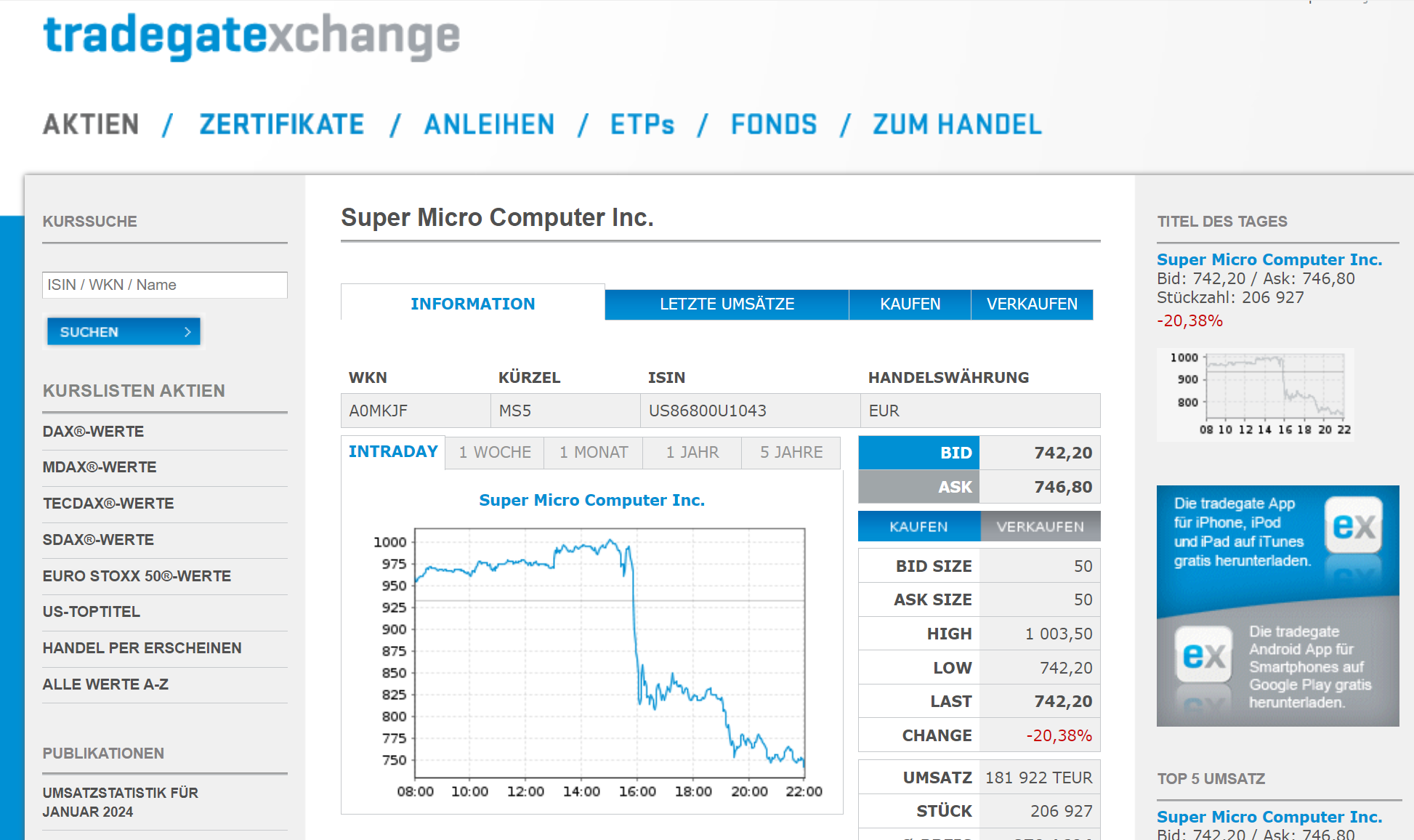The height and width of the screenshot is (840, 1414).
Task: Click the chart title Super Micro Computer Inc.
Action: (592, 500)
